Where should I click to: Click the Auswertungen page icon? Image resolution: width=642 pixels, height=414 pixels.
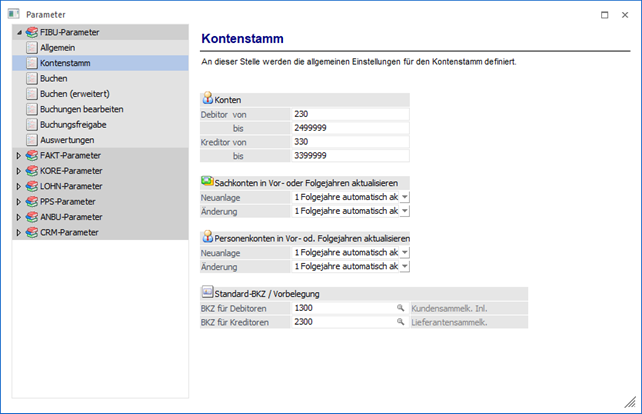pyautogui.click(x=32, y=138)
